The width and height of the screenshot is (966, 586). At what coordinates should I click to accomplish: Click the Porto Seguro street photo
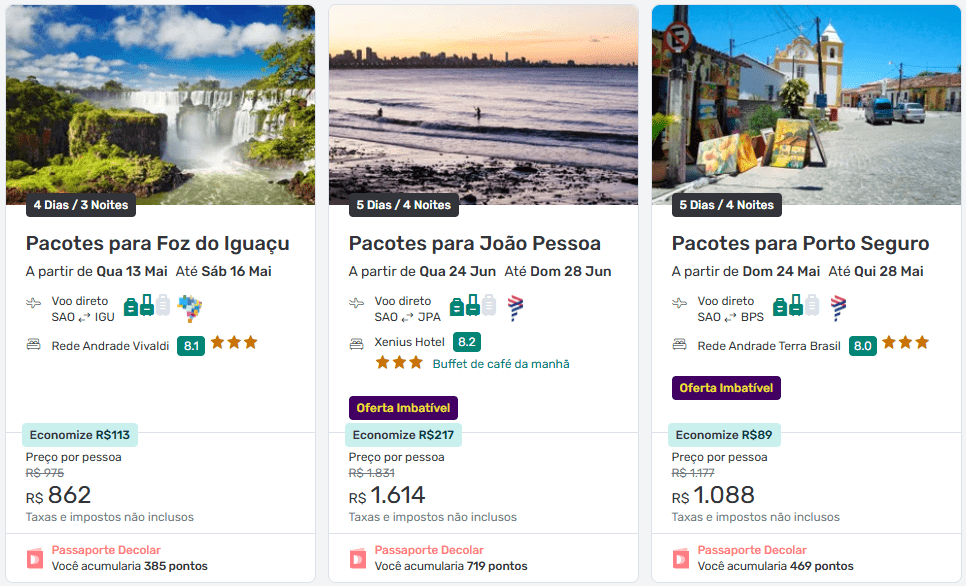tap(806, 100)
